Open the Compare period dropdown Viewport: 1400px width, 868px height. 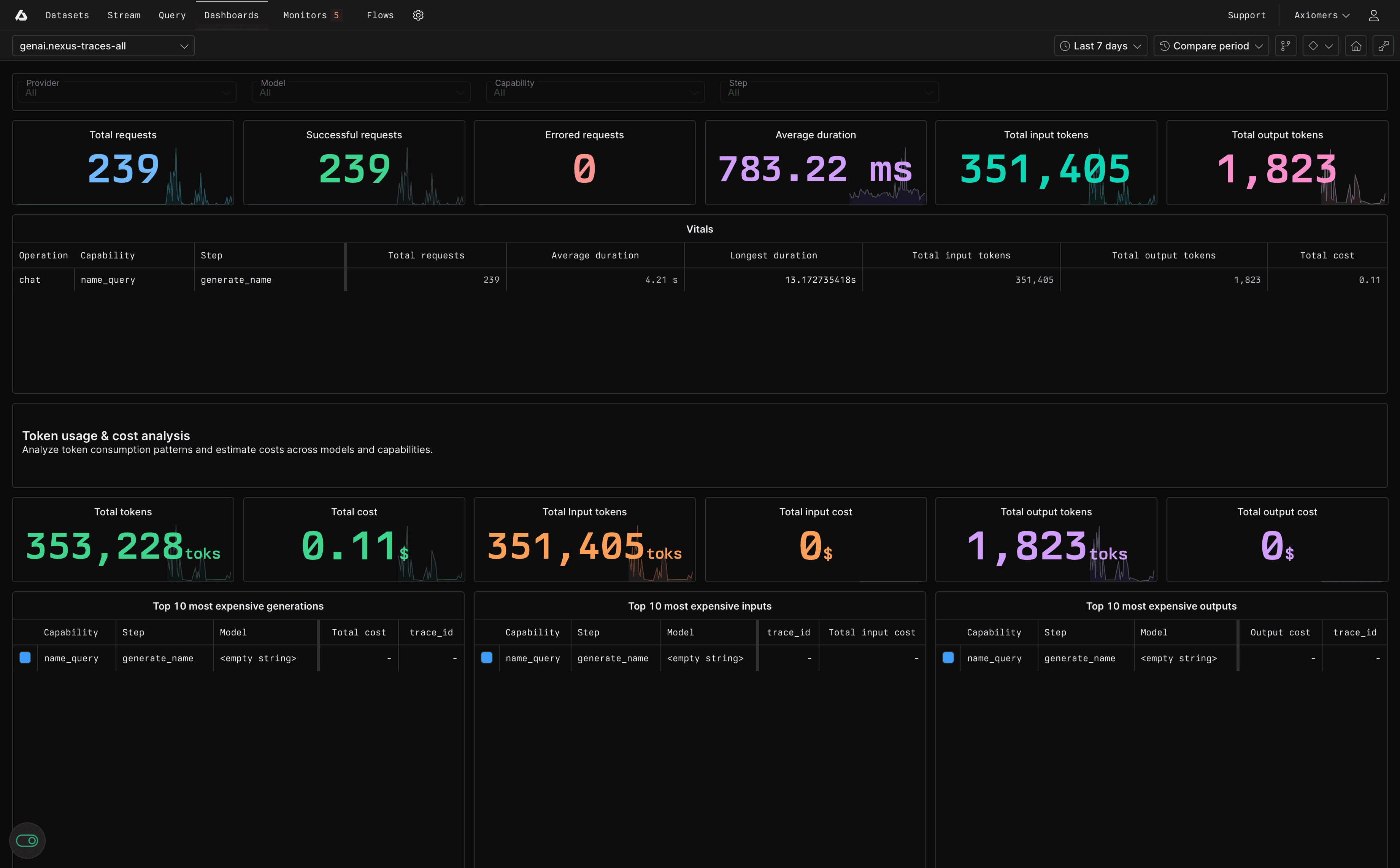1211,46
